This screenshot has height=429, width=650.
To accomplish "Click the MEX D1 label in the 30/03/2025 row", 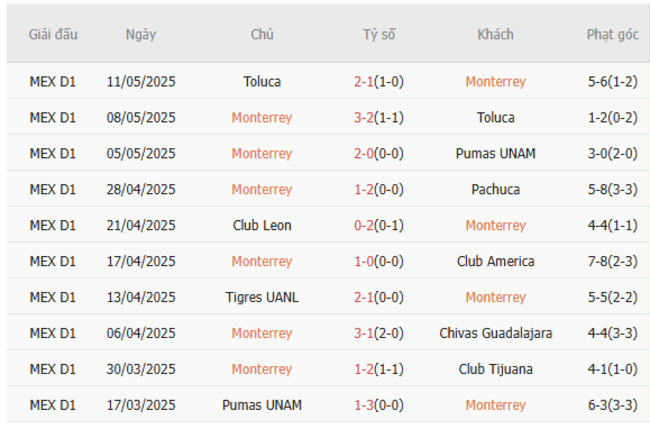I will point(53,370).
